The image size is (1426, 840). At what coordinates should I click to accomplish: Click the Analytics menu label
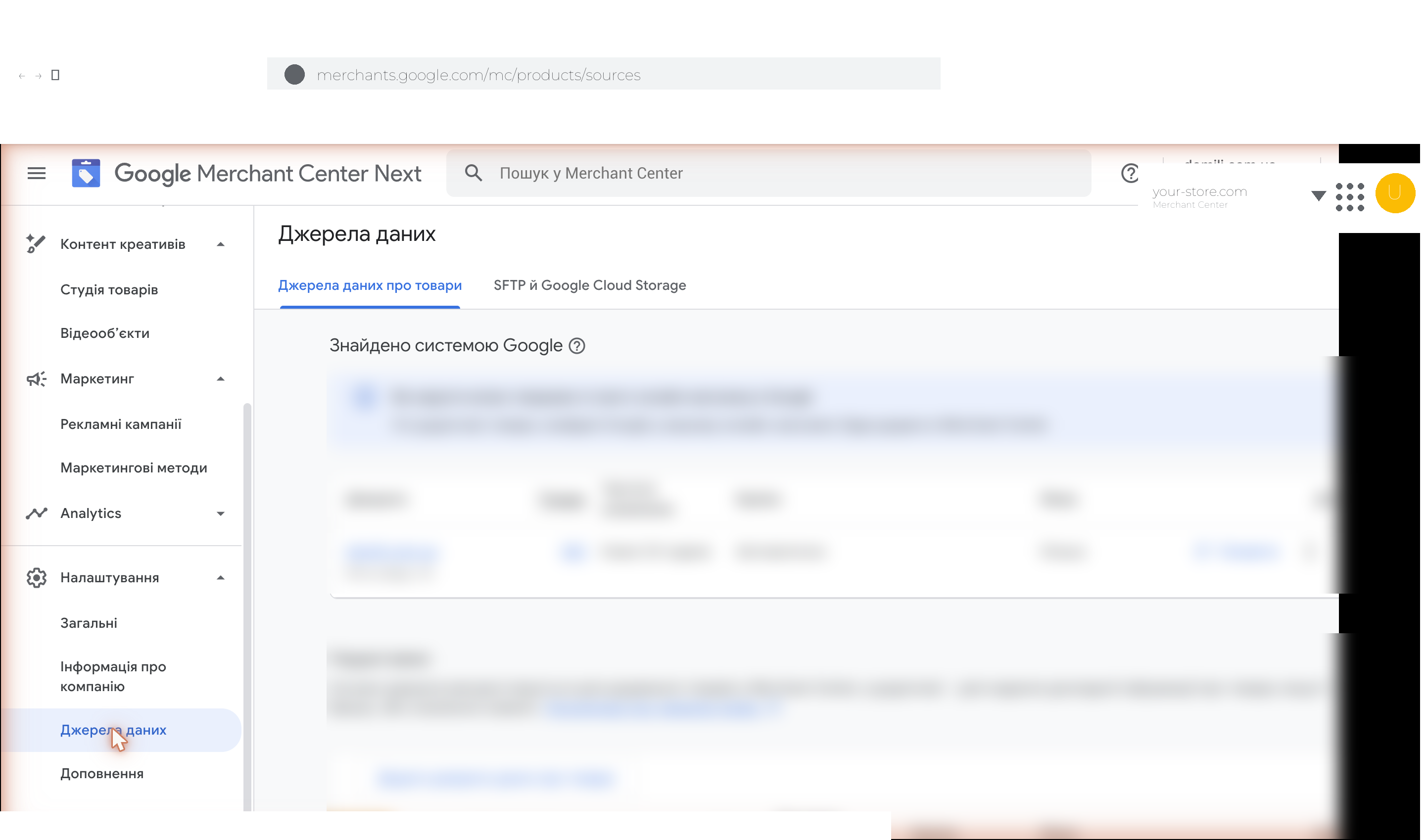(91, 513)
